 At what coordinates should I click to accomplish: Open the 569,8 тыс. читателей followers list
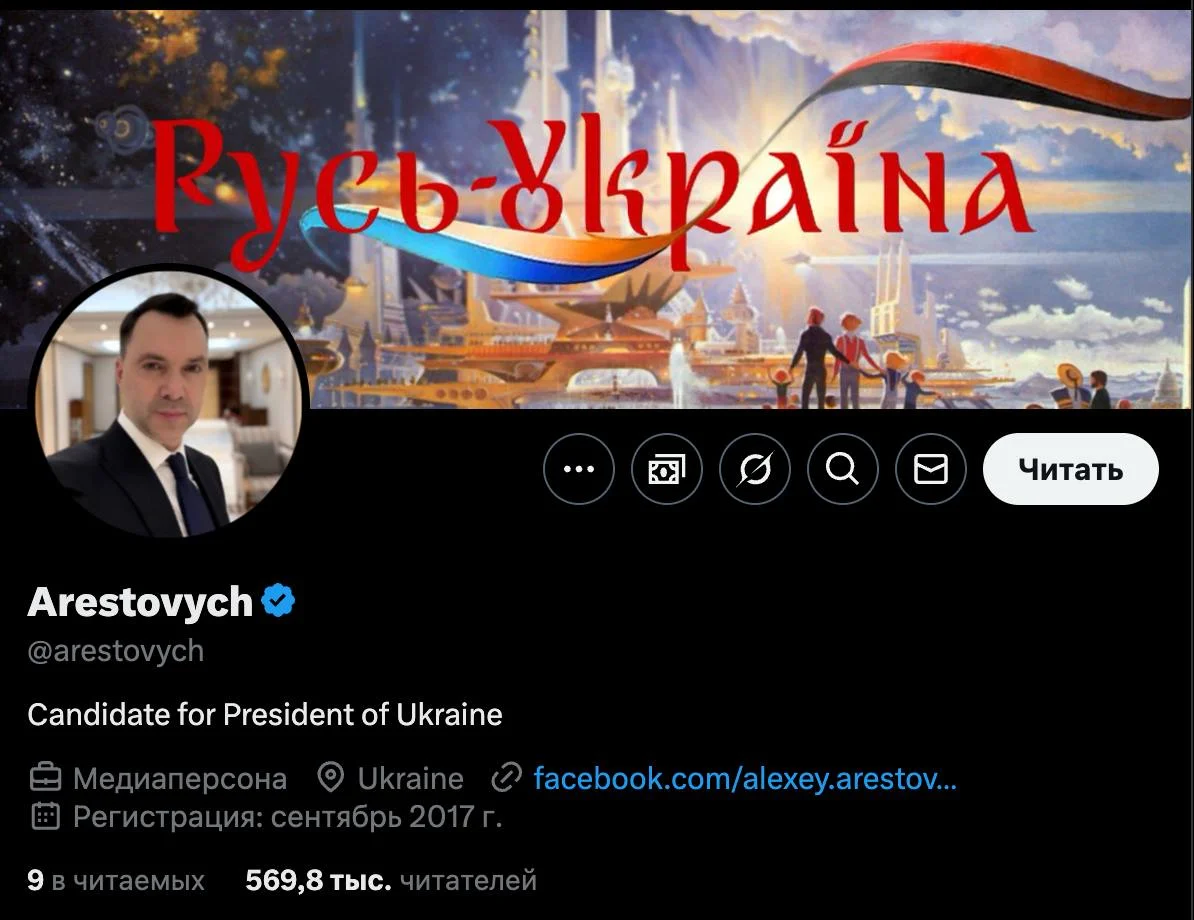(x=391, y=880)
